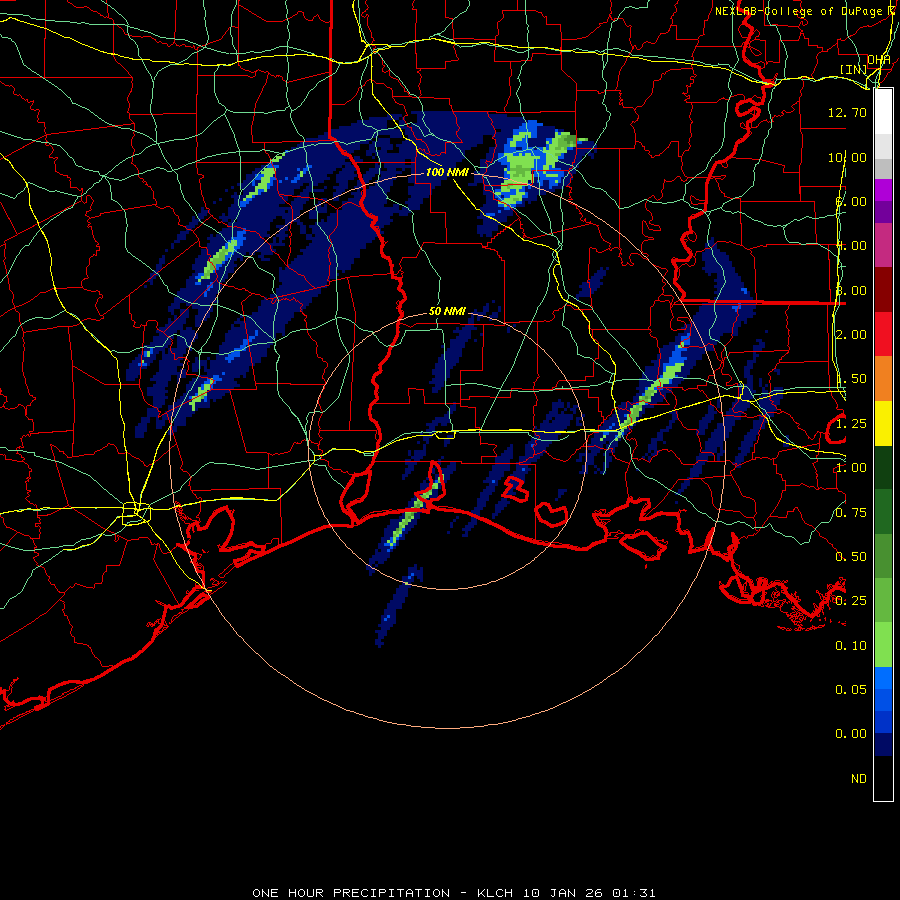Viewport: 900px width, 900px height.
Task: Select the yellow legend swatch at 1.25
Action: tap(883, 423)
